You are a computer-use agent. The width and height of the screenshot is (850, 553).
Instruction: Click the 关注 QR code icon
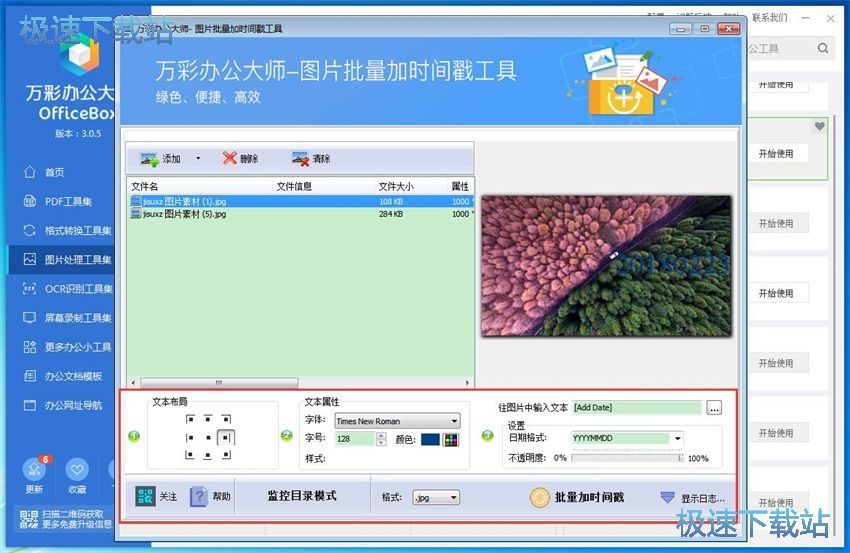pyautogui.click(x=145, y=496)
